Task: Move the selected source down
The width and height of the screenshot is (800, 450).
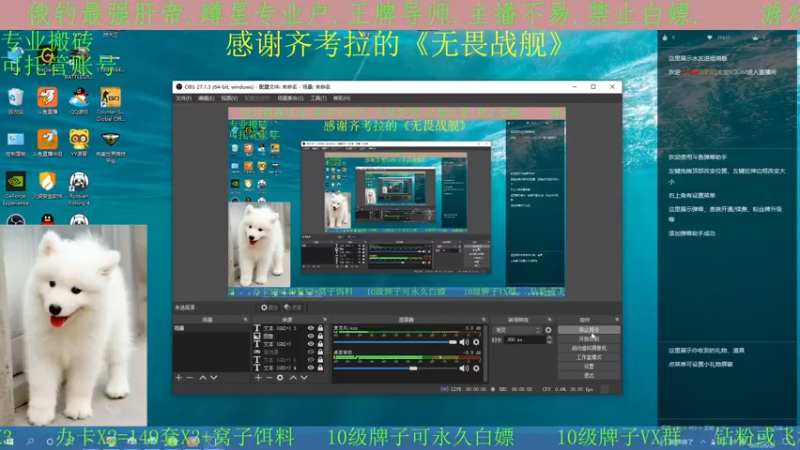Action: (304, 378)
